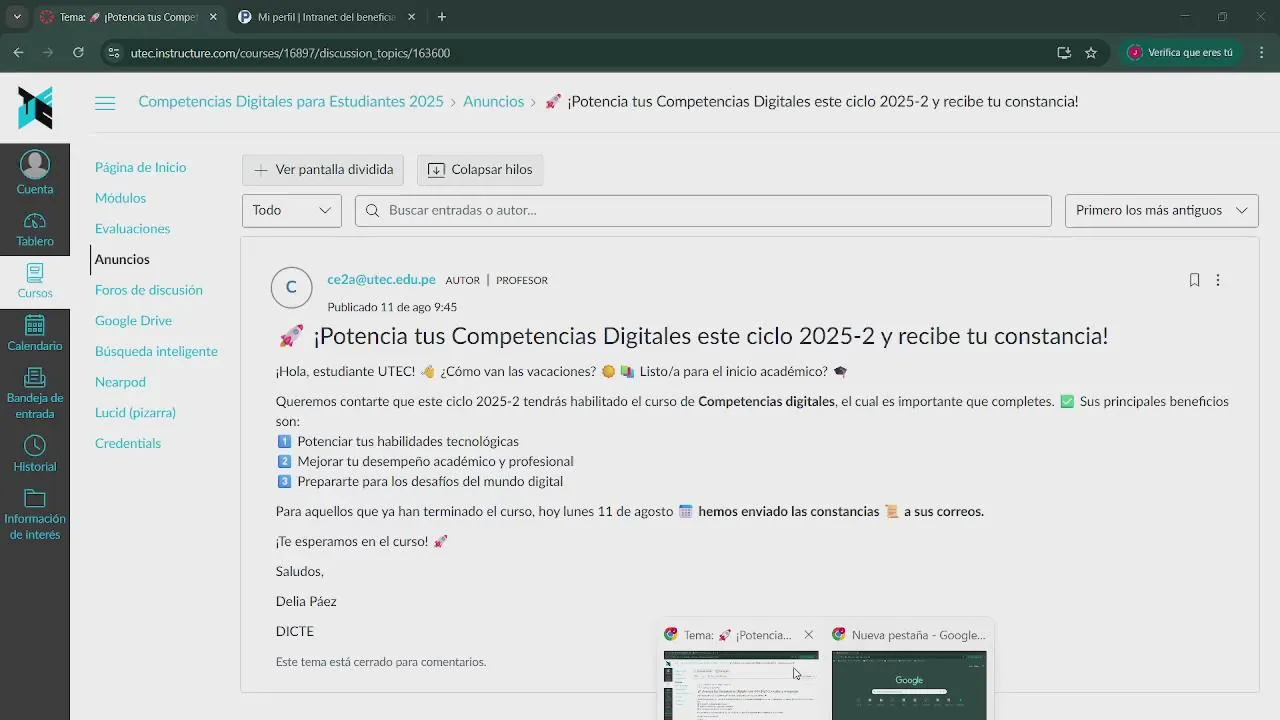
Task: Close the 'Mi perfil | Intranet' tab
Action: pyautogui.click(x=411, y=17)
